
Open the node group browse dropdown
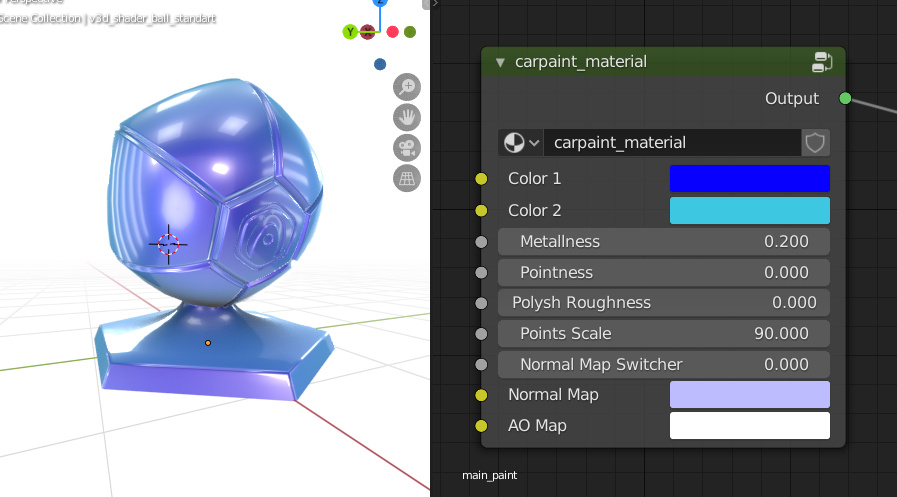(520, 142)
